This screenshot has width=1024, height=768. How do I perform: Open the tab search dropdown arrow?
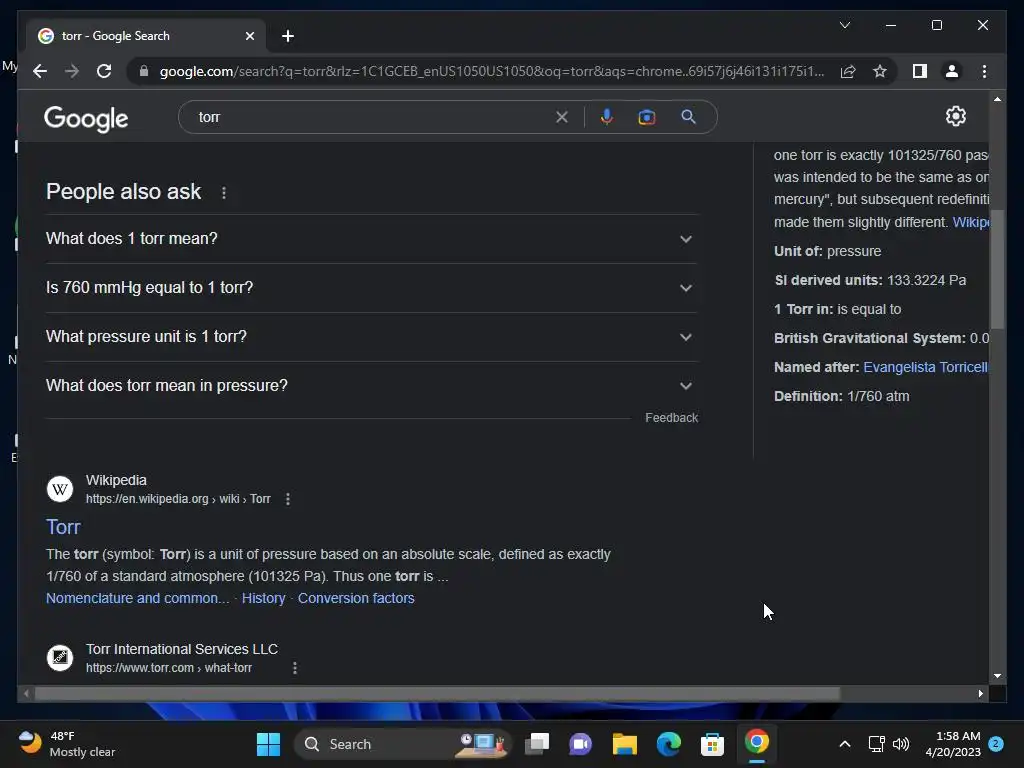pos(844,25)
